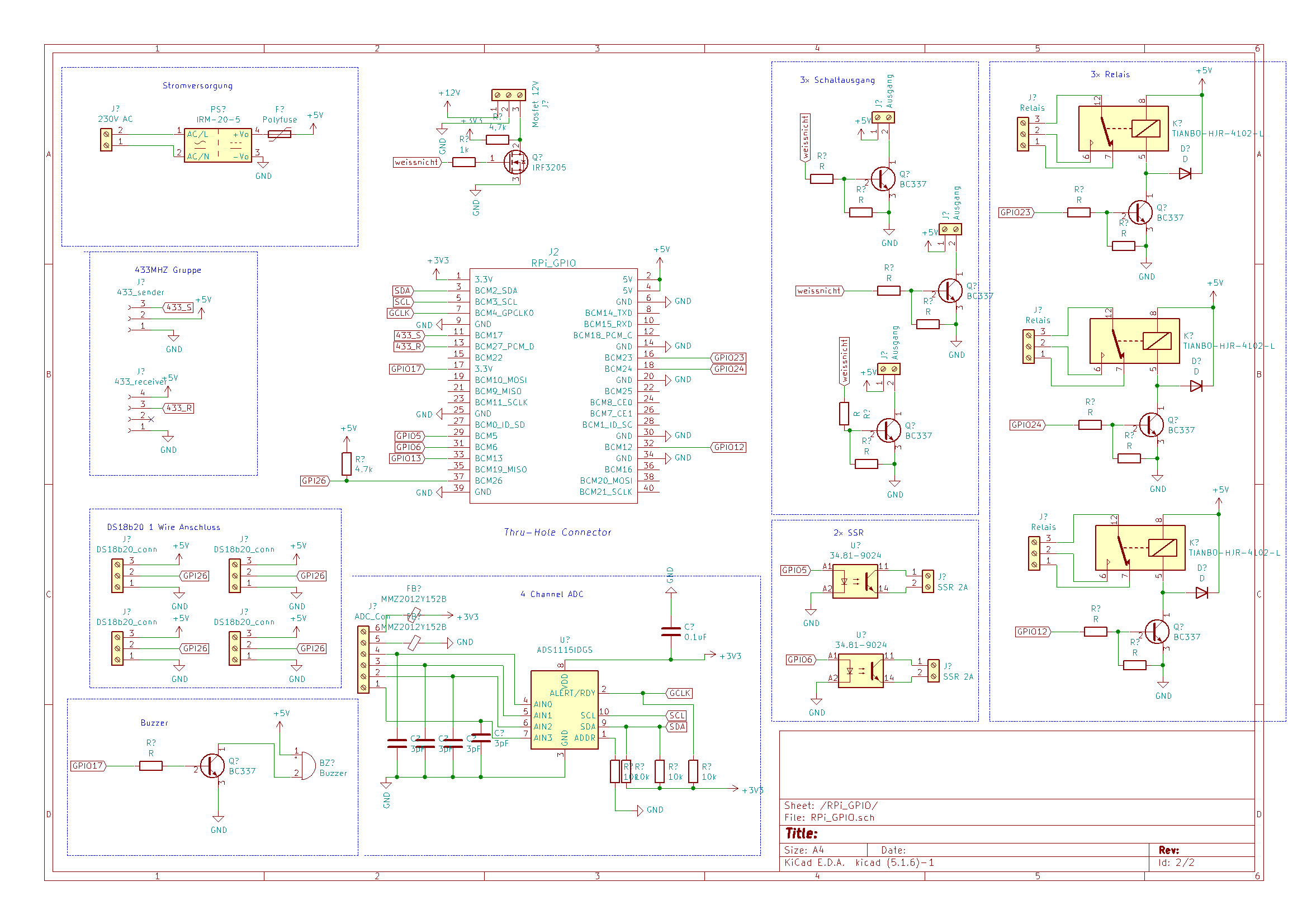
Task: Click the GPIO13 net label on the header
Action: pos(407,458)
